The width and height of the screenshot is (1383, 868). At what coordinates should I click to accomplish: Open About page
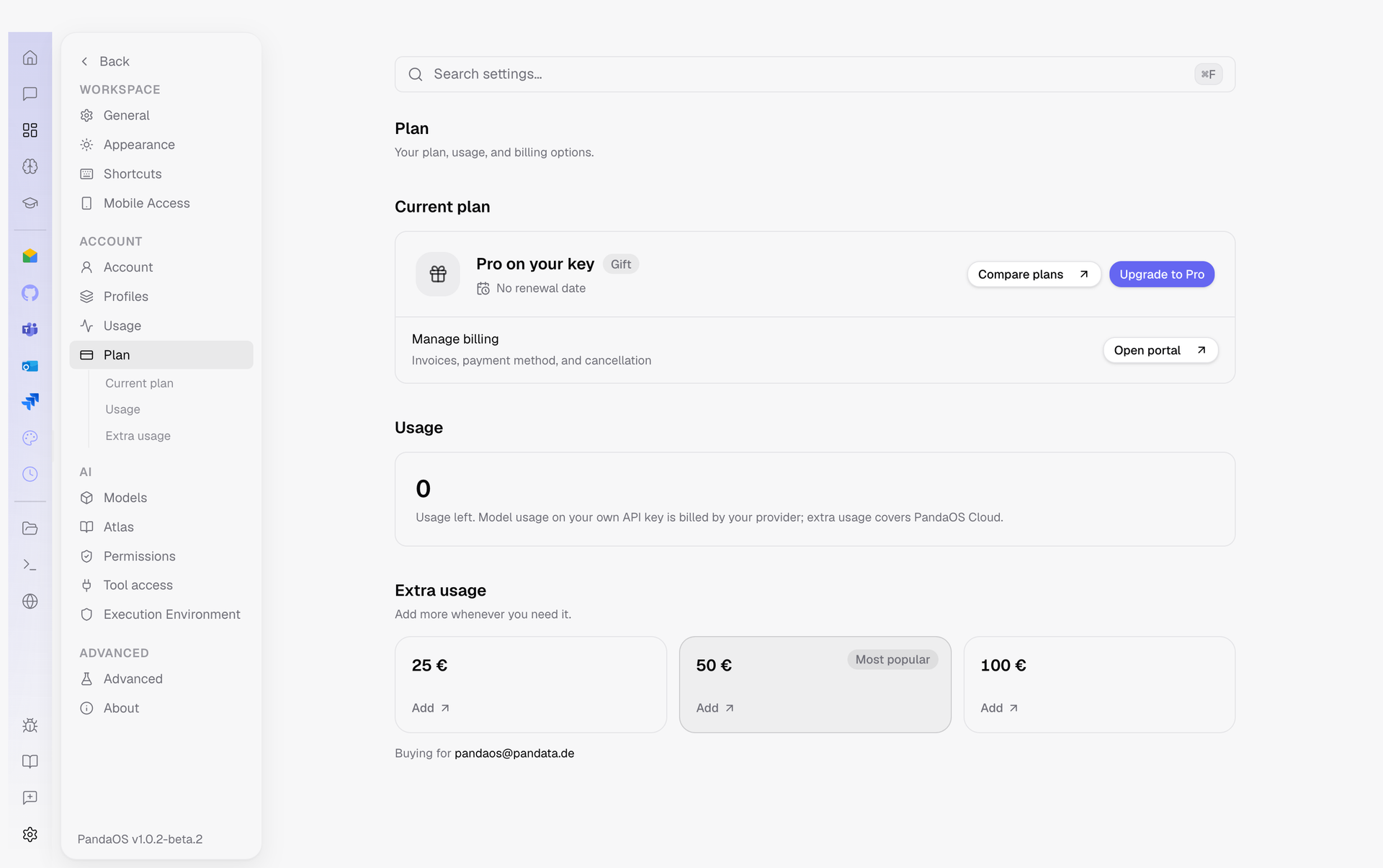[x=161, y=708]
